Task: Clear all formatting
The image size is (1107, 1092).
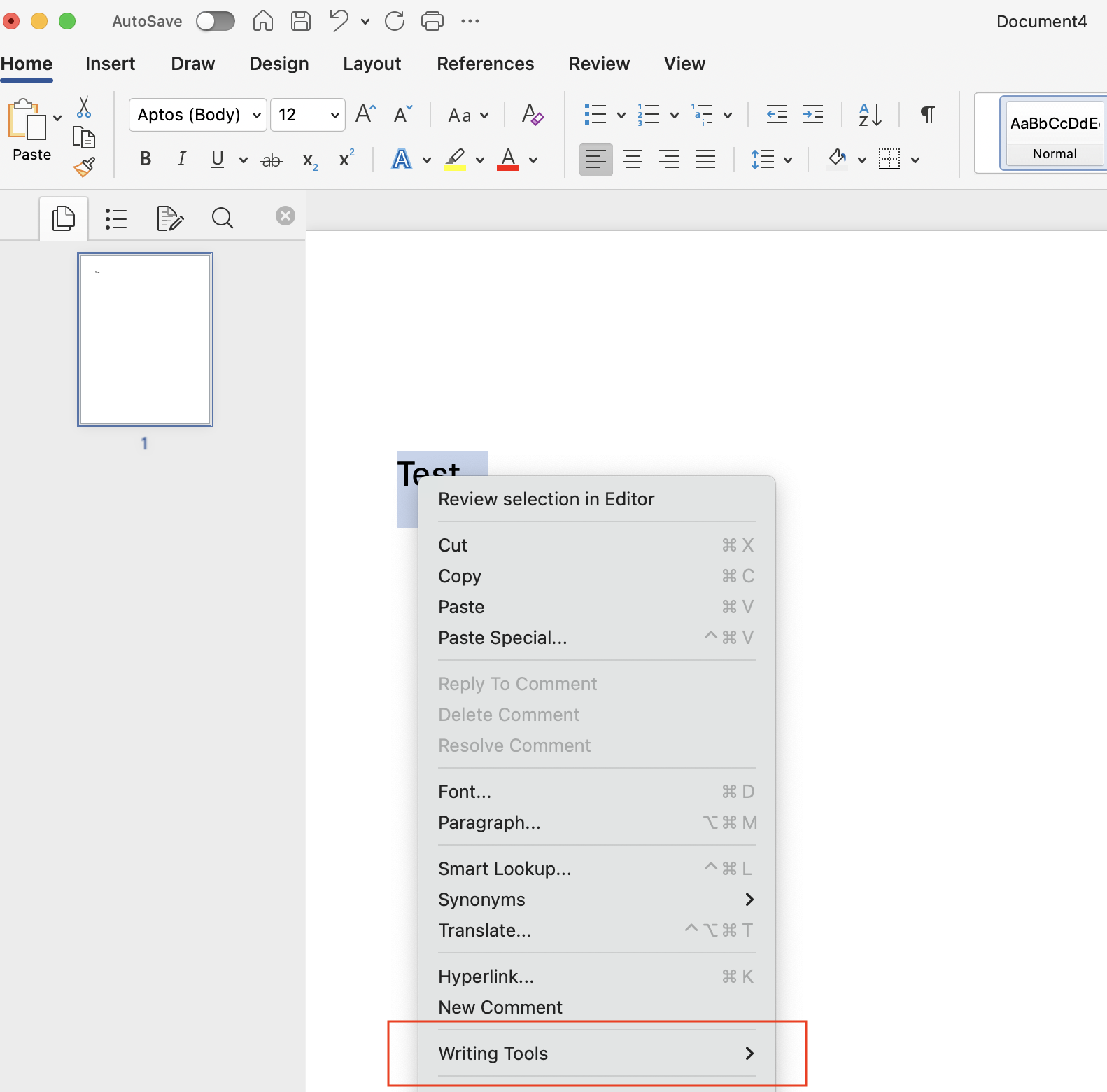Action: coord(533,114)
